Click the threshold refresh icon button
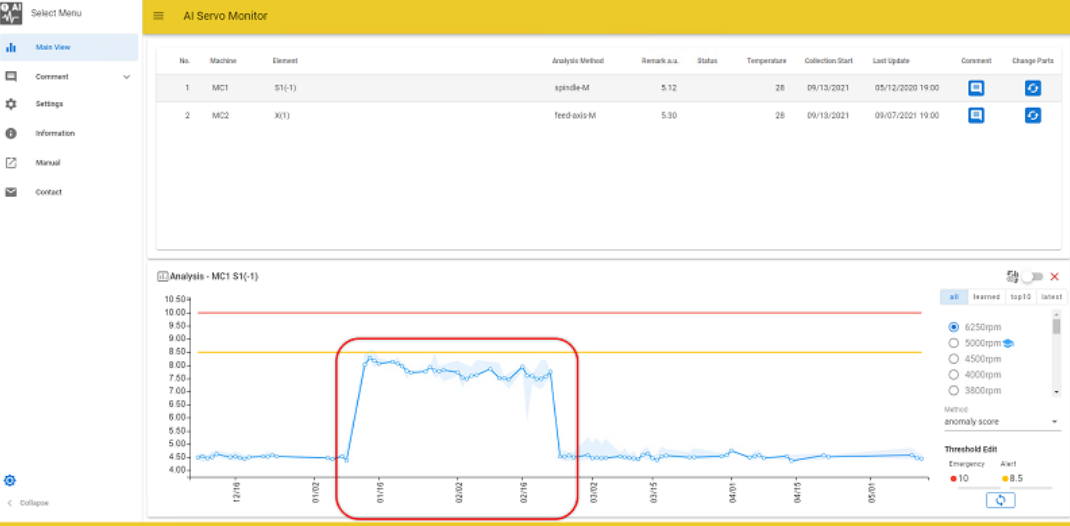The image size is (1070, 526). (1000, 500)
